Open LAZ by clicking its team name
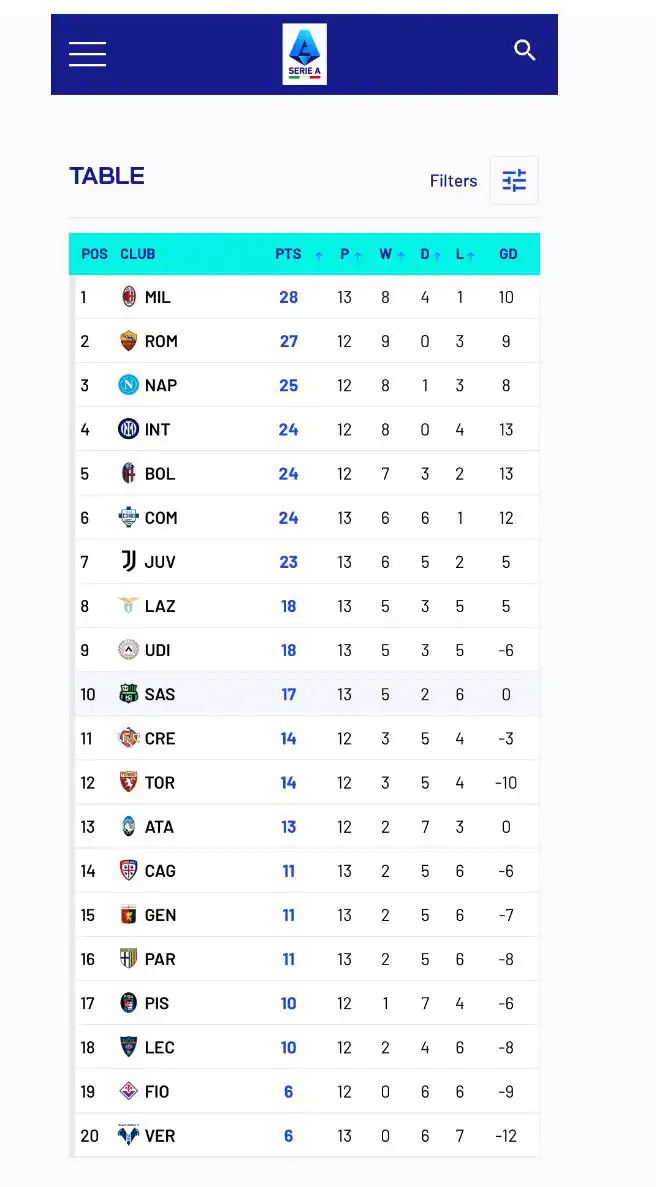 [163, 605]
